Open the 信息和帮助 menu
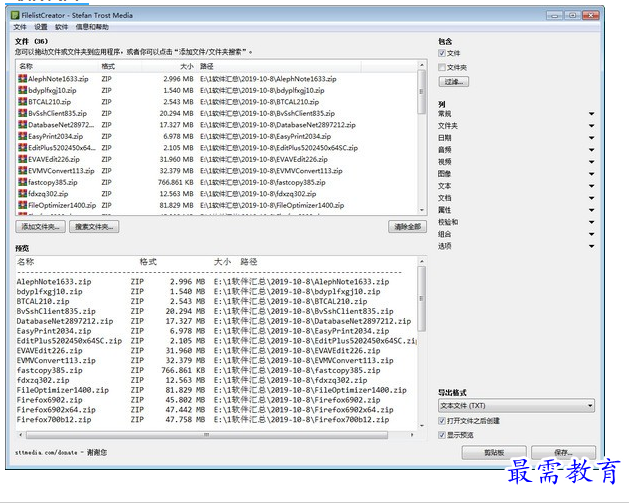The image size is (629, 503). [92, 27]
